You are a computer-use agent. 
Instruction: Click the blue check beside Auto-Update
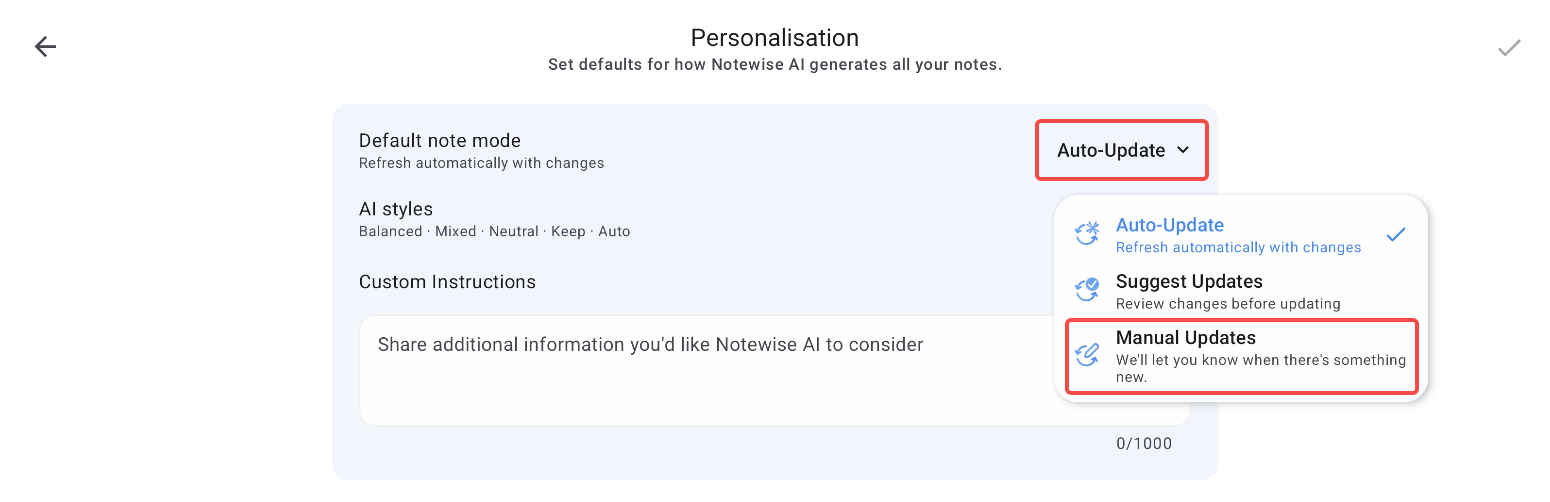1396,235
